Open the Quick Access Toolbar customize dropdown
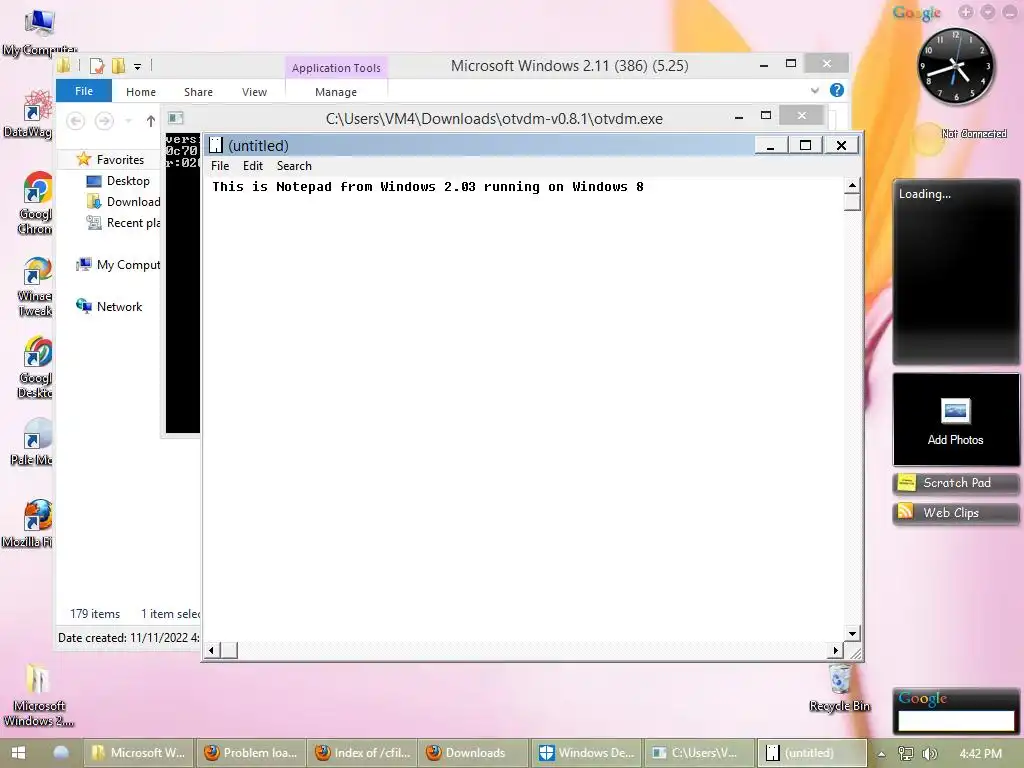The width and height of the screenshot is (1024, 768). click(x=137, y=66)
